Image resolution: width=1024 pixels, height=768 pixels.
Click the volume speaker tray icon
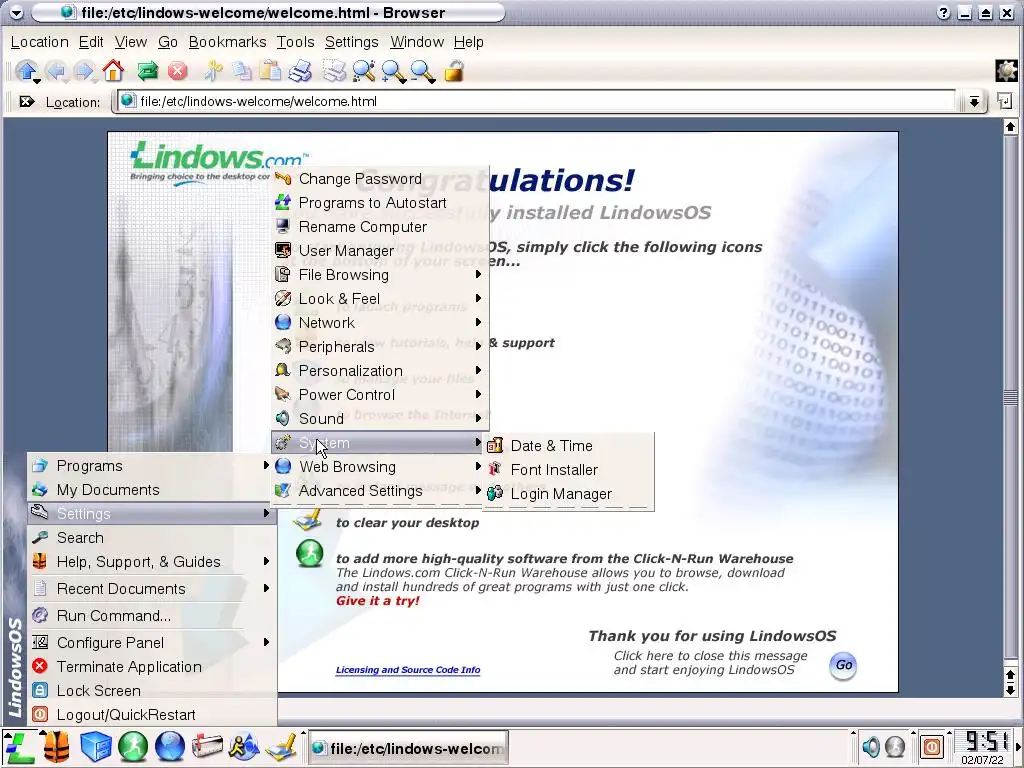(x=871, y=746)
